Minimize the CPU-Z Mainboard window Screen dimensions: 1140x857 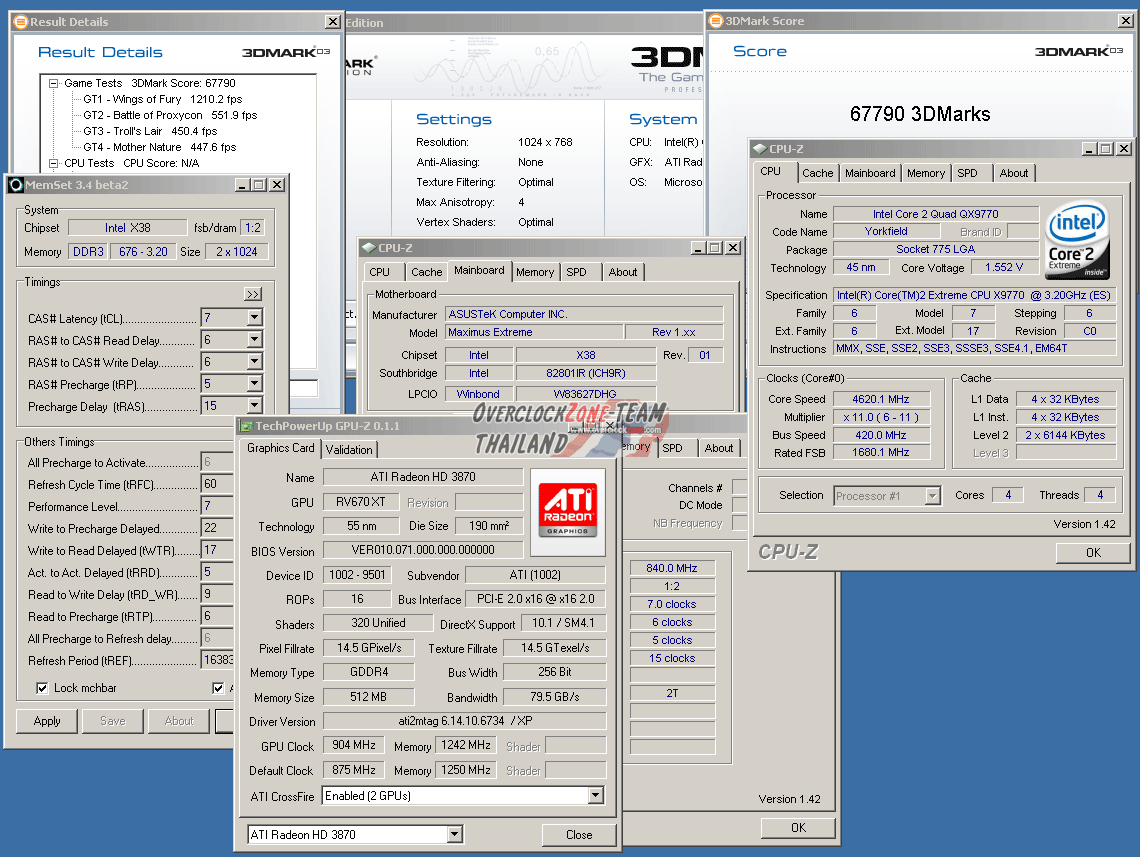[699, 248]
